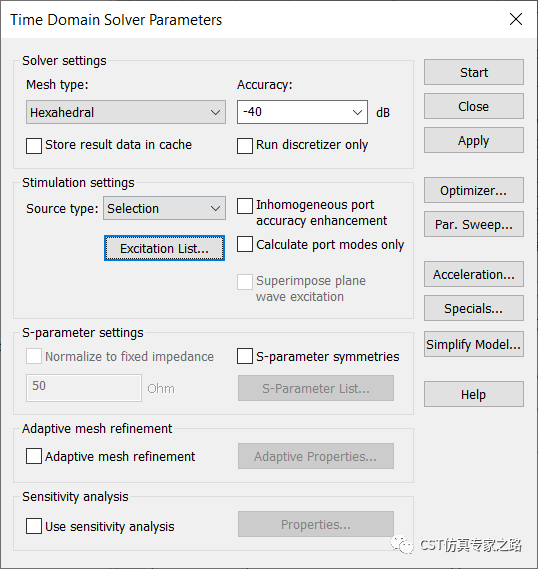Open Help for solver parameters
The height and width of the screenshot is (569, 538).
473,394
